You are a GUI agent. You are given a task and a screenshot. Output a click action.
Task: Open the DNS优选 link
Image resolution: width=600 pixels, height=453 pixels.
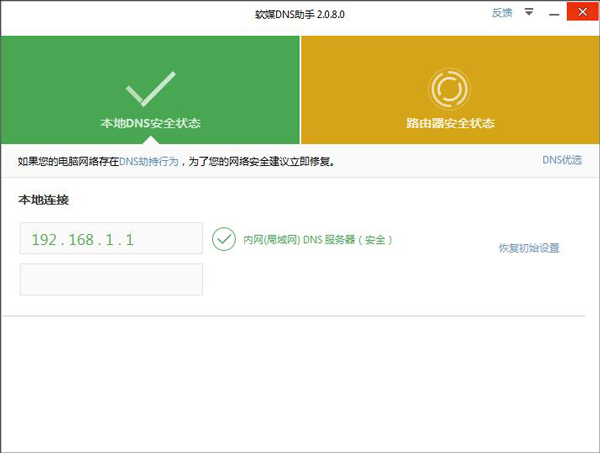562,160
